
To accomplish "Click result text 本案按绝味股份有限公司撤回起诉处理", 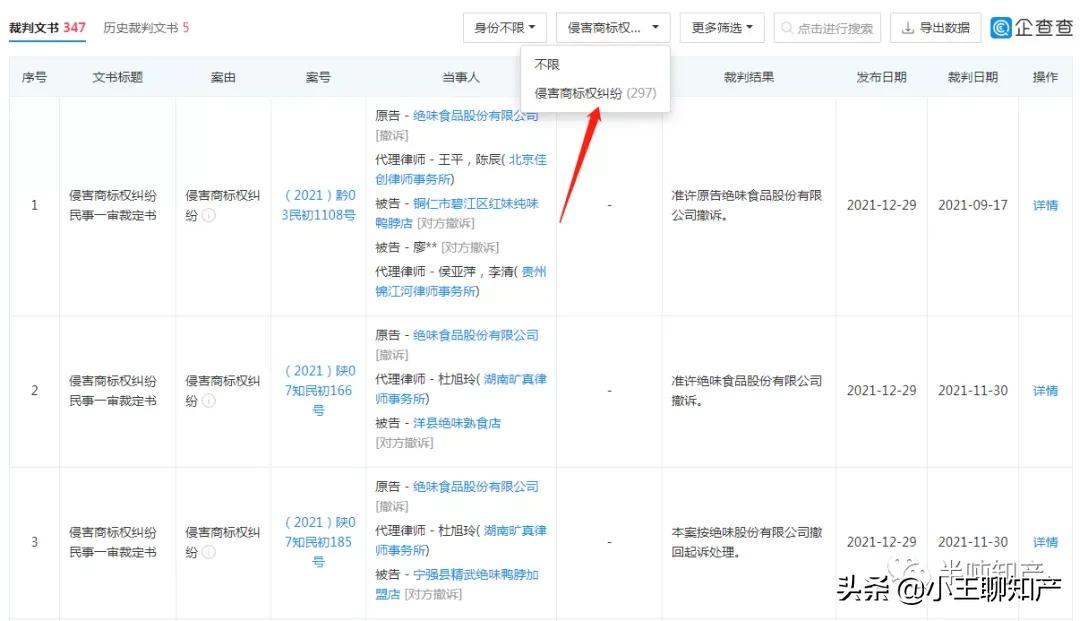I will [747, 542].
